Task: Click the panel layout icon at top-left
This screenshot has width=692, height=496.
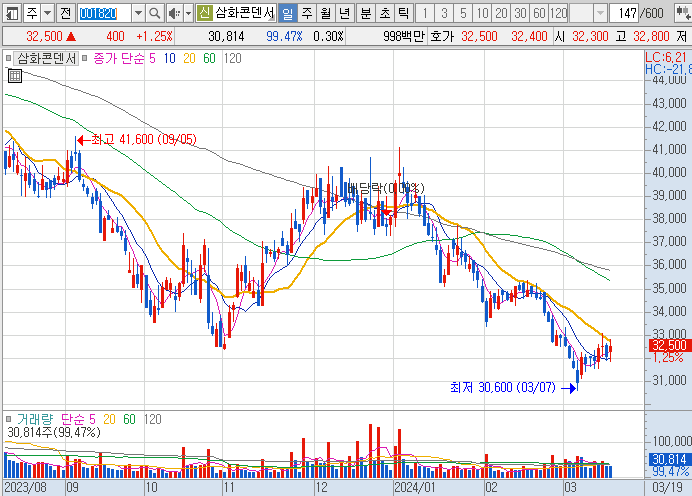Action: coord(12,13)
